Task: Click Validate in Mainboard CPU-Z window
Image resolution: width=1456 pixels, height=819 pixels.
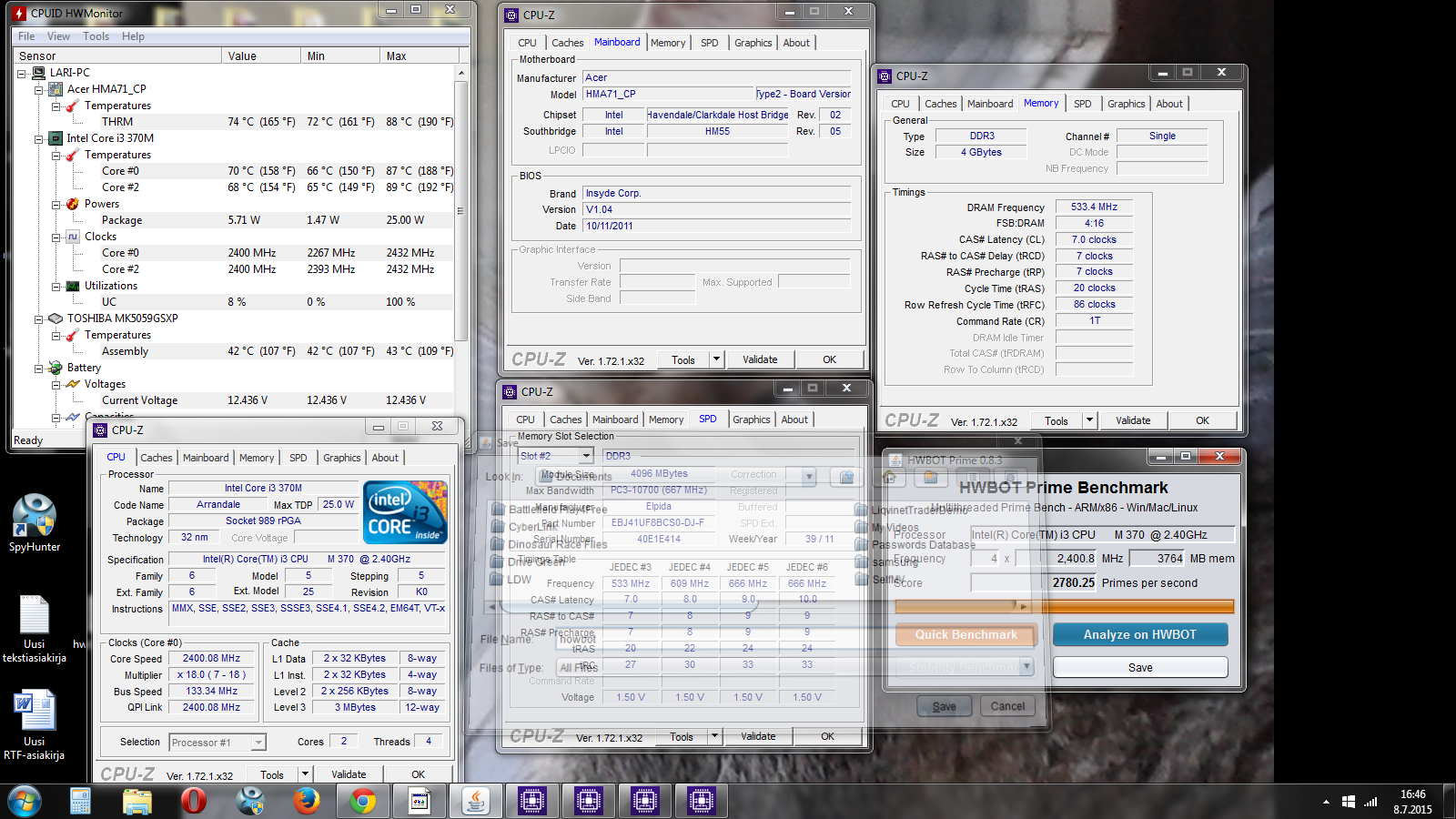Action: coord(760,359)
